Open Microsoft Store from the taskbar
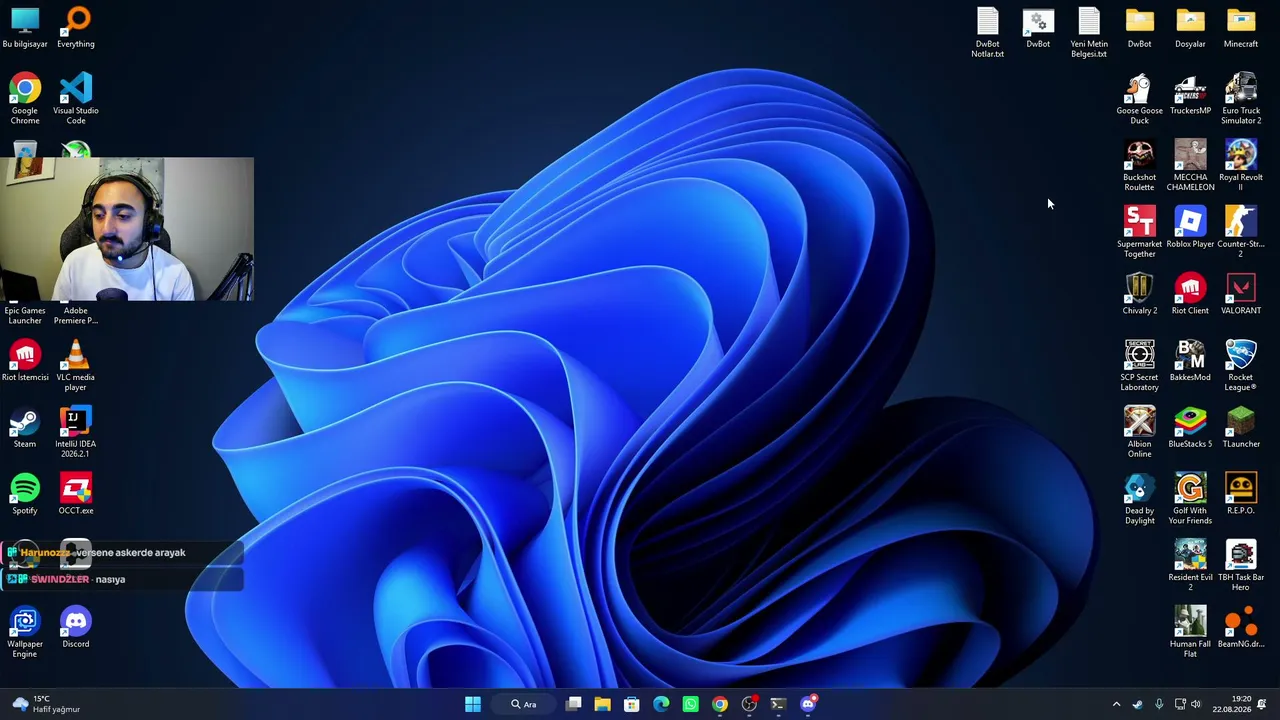This screenshot has height=720, width=1280. (x=632, y=704)
